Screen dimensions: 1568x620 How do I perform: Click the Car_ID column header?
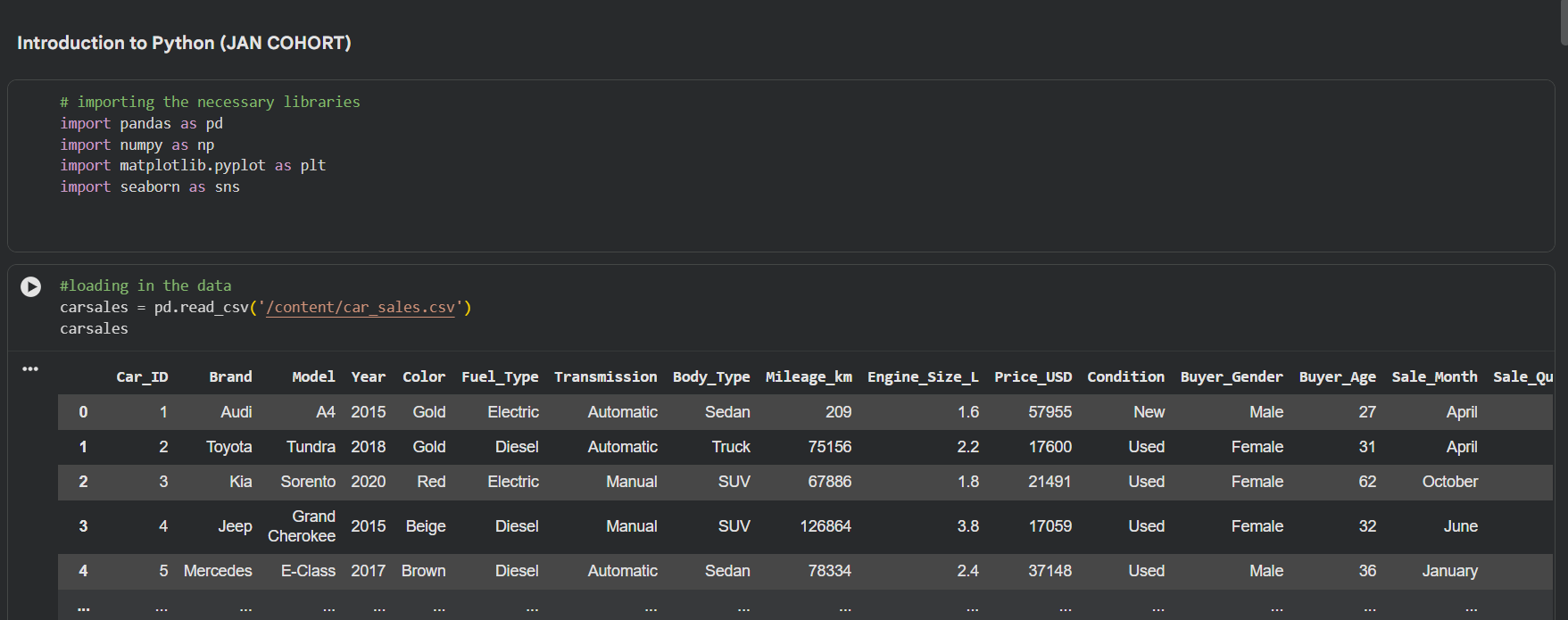[142, 376]
